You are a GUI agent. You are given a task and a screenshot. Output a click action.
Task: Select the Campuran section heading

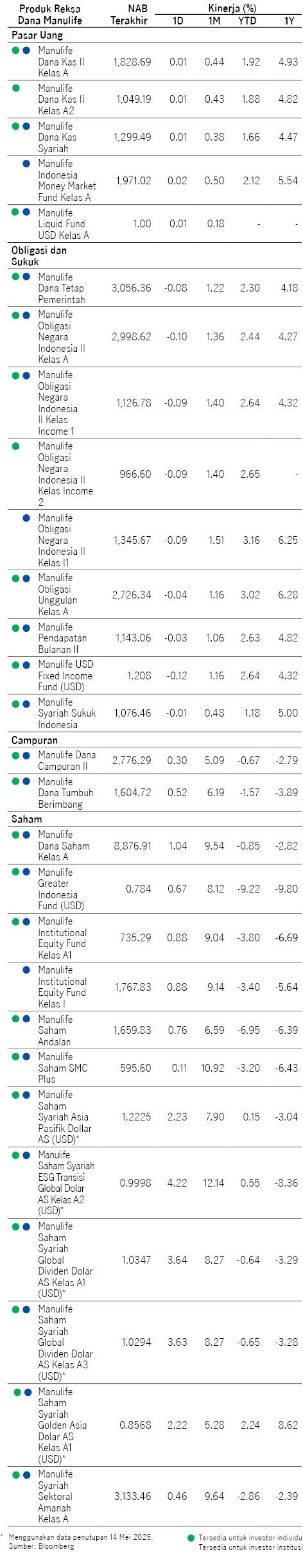(34, 740)
